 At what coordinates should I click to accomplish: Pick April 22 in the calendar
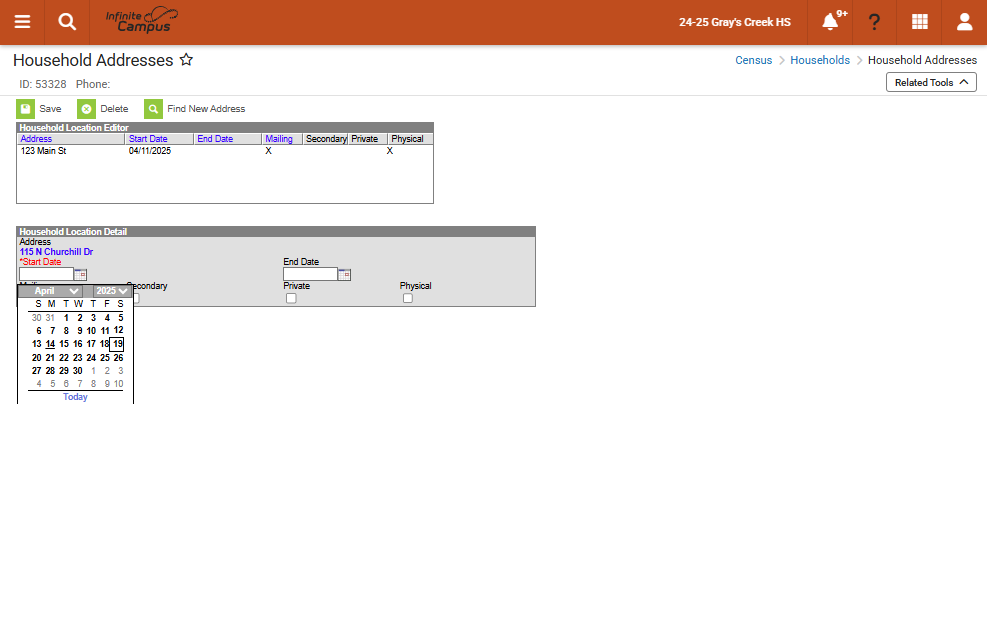point(64,358)
